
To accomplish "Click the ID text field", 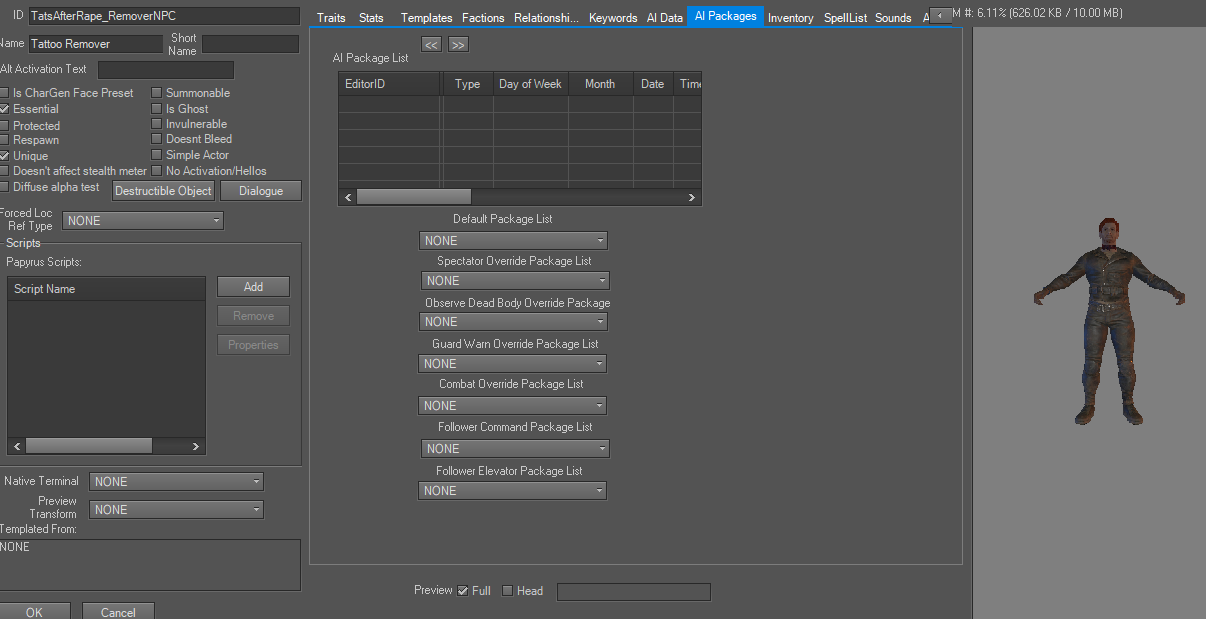I will pos(164,16).
